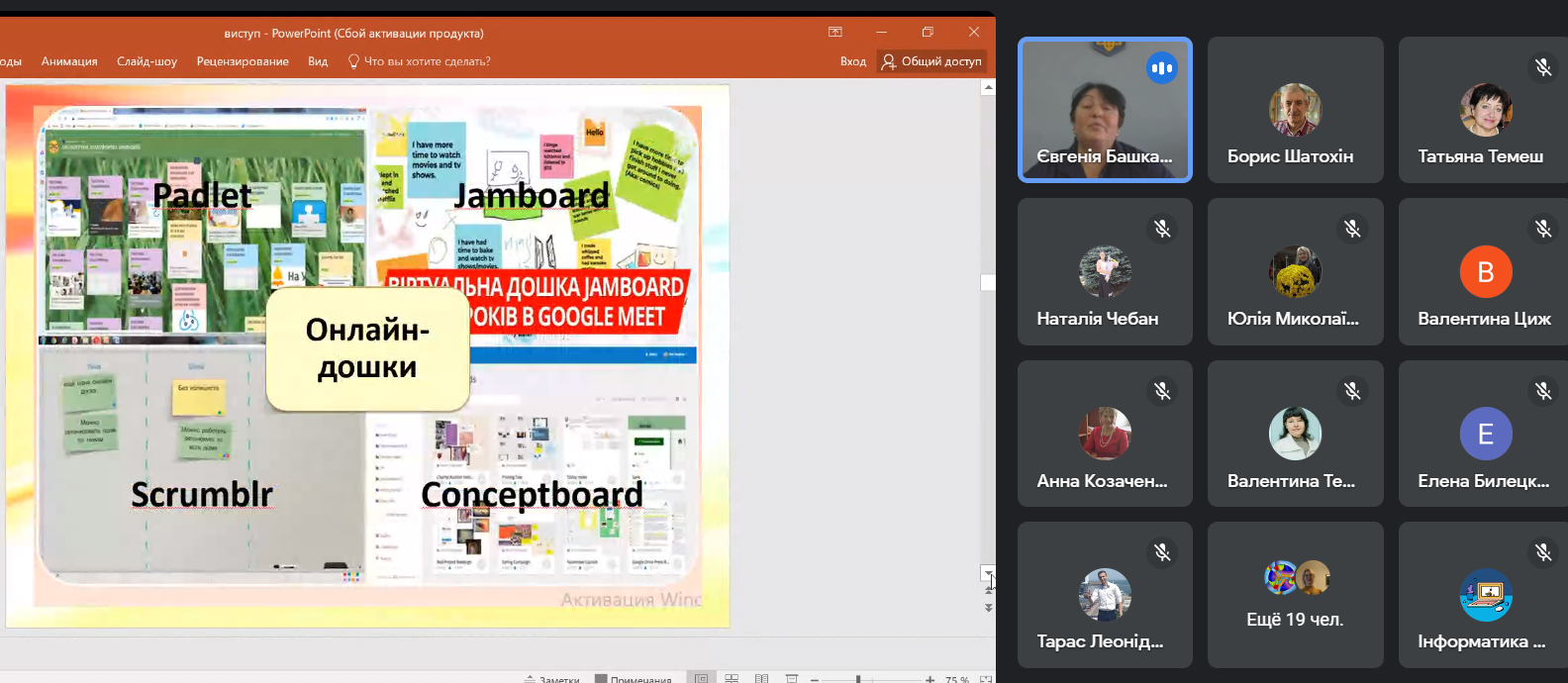Go to previous slide via double-up arrow
Screen dimensions: 1568x683
[x=988, y=592]
